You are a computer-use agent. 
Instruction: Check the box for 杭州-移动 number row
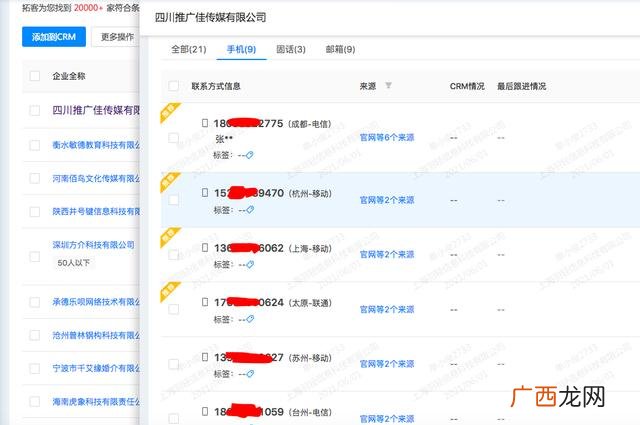click(173, 200)
